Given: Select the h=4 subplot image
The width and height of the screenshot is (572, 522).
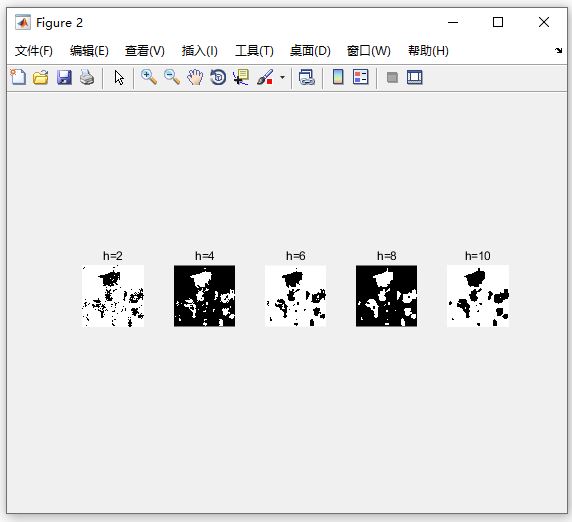Looking at the screenshot, I should coord(204,296).
